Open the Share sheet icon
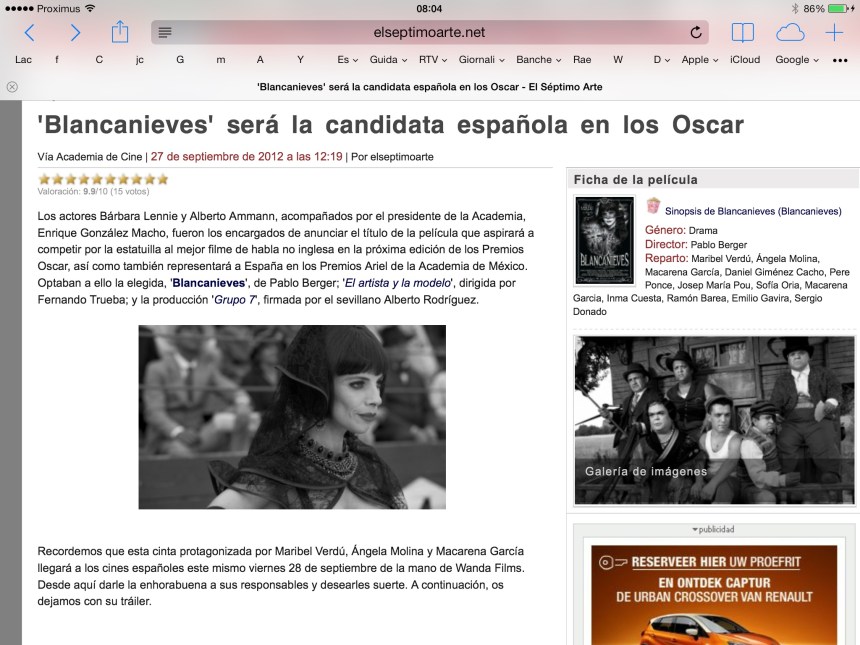Screen dimensions: 860x645 [x=120, y=32]
